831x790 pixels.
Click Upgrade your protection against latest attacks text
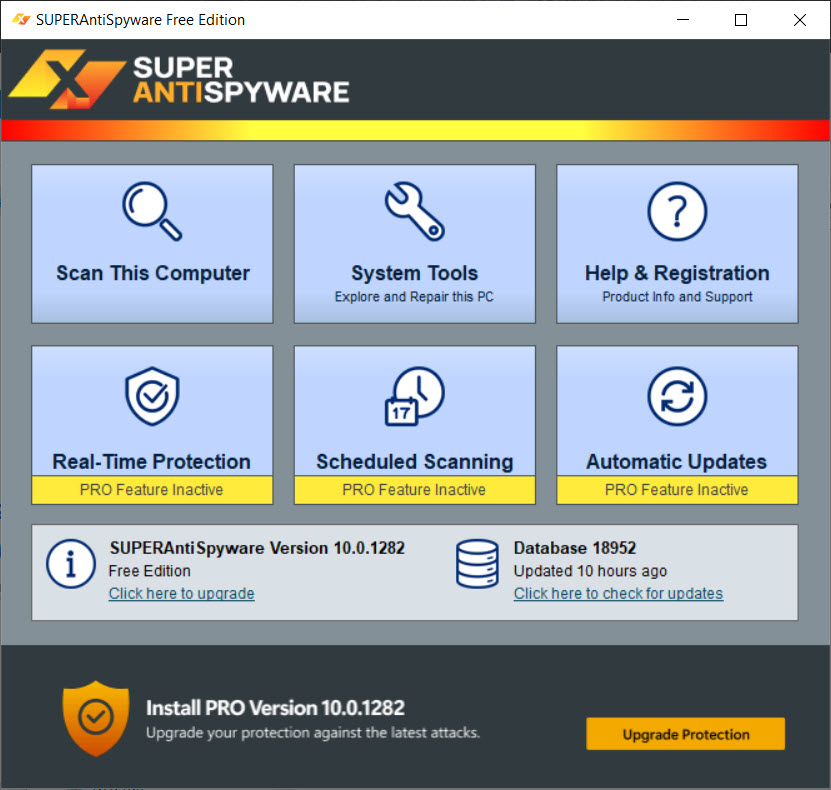[313, 733]
